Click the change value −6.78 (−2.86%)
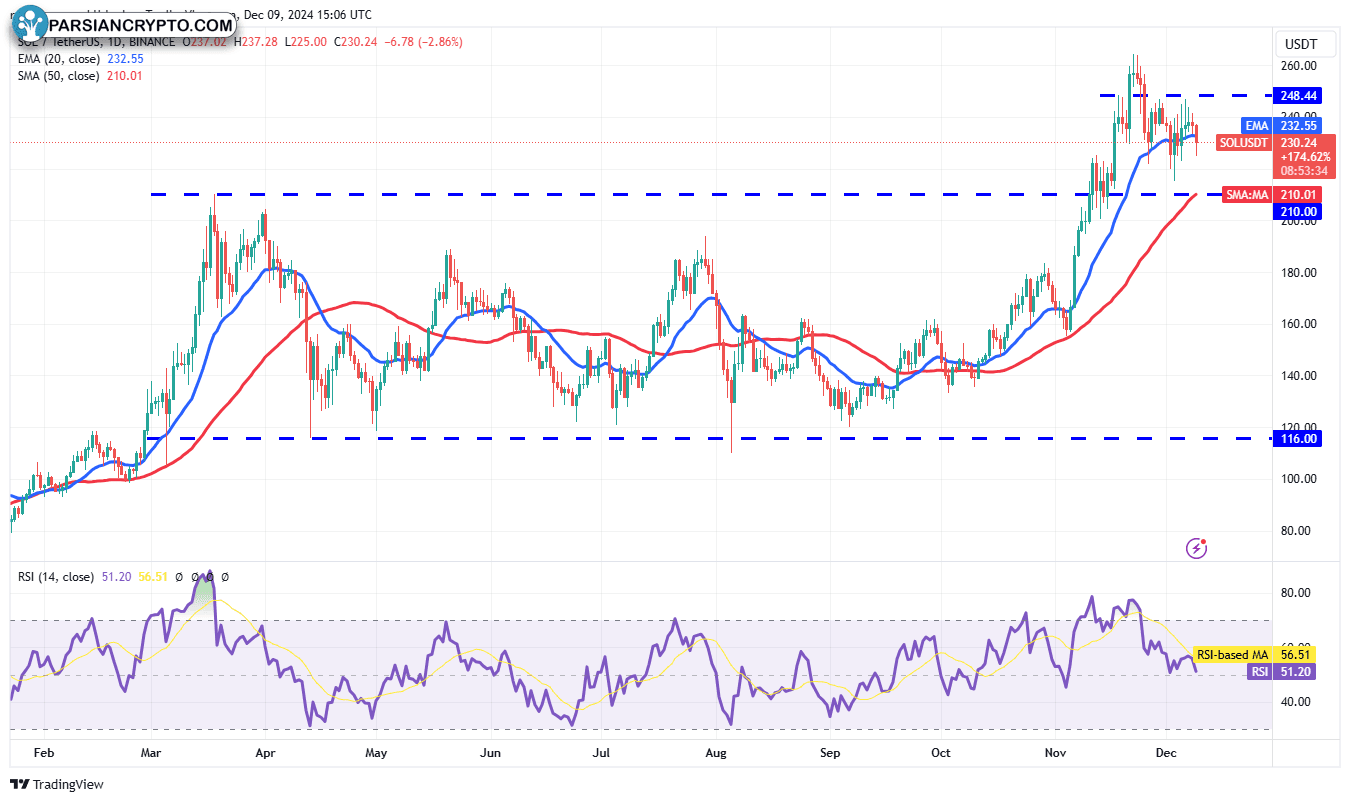1350x802 pixels. (x=425, y=42)
